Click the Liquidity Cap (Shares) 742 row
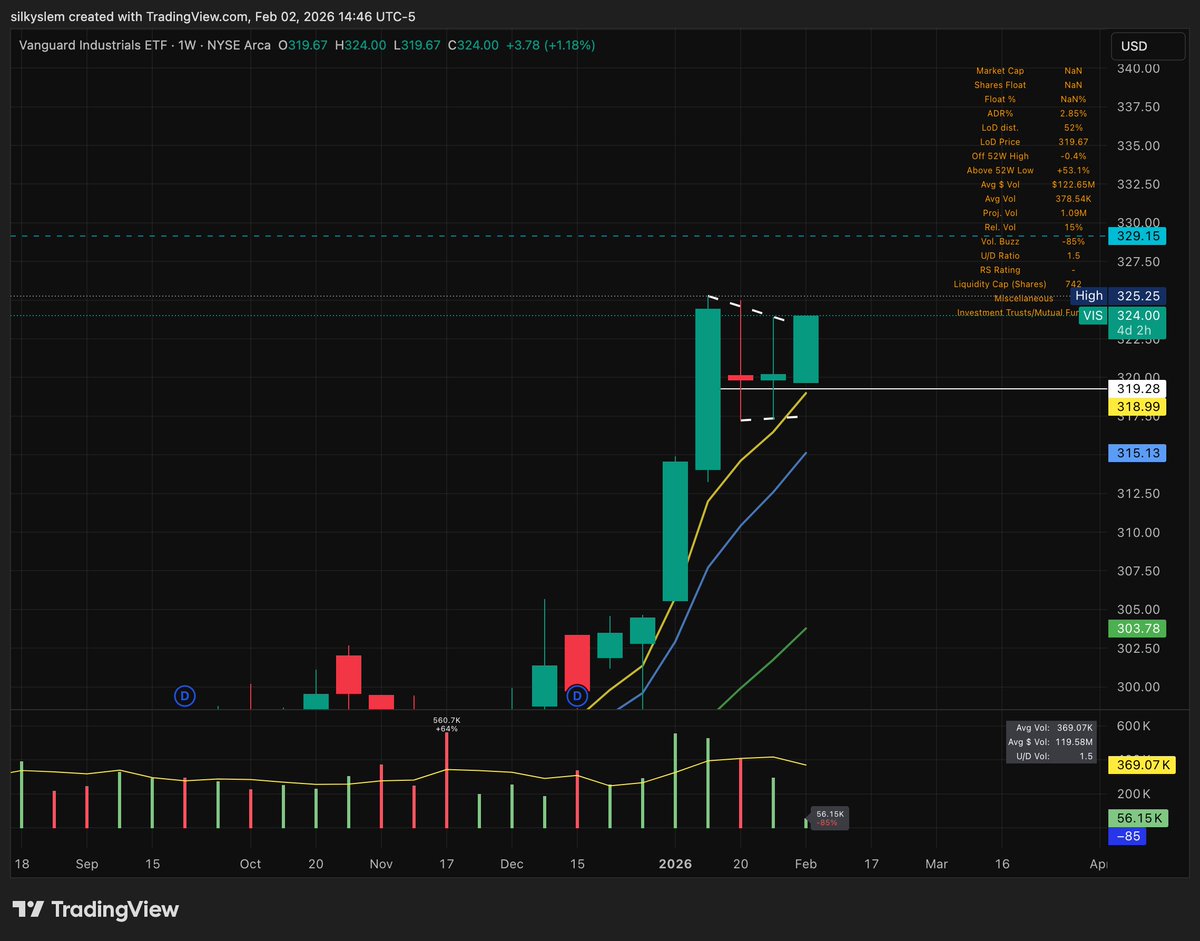 tap(1020, 284)
